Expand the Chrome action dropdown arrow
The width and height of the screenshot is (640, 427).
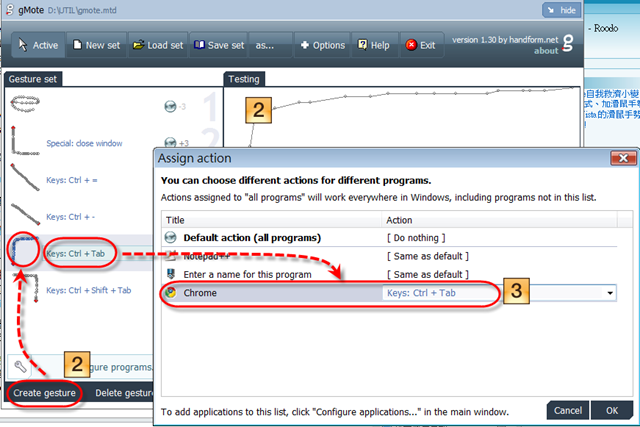pos(610,293)
